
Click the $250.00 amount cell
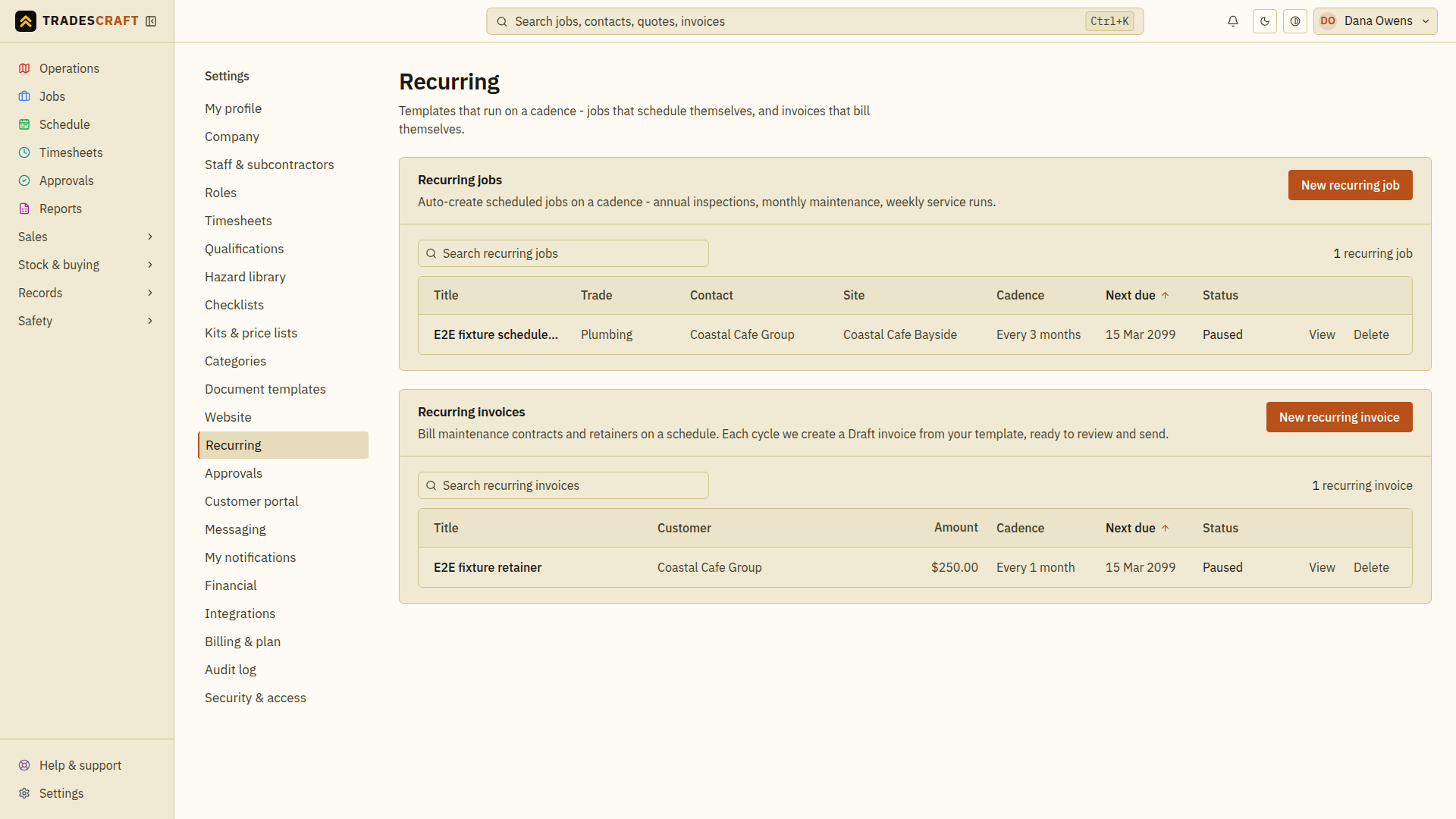click(x=954, y=567)
